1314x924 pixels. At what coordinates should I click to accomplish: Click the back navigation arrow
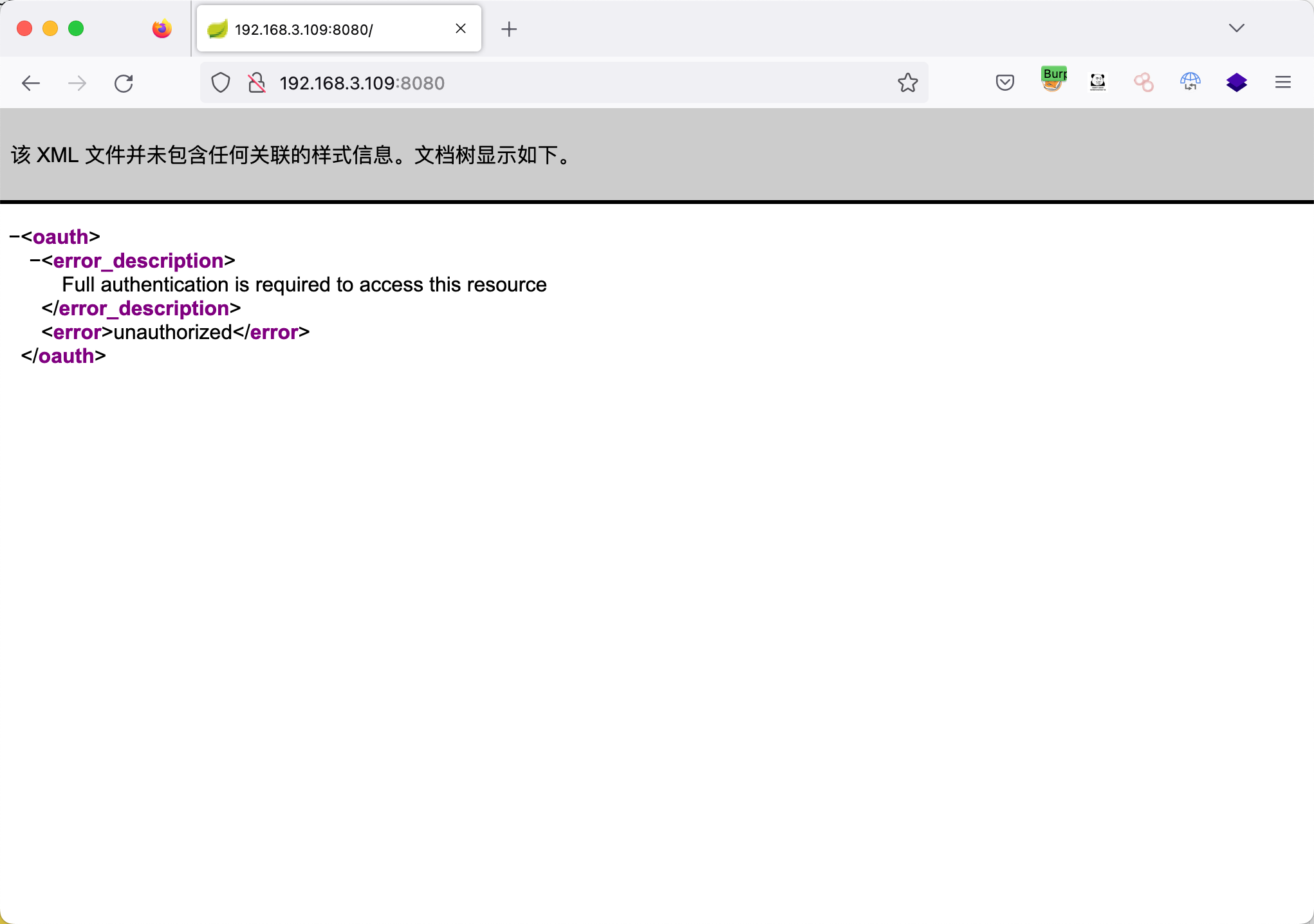point(31,83)
